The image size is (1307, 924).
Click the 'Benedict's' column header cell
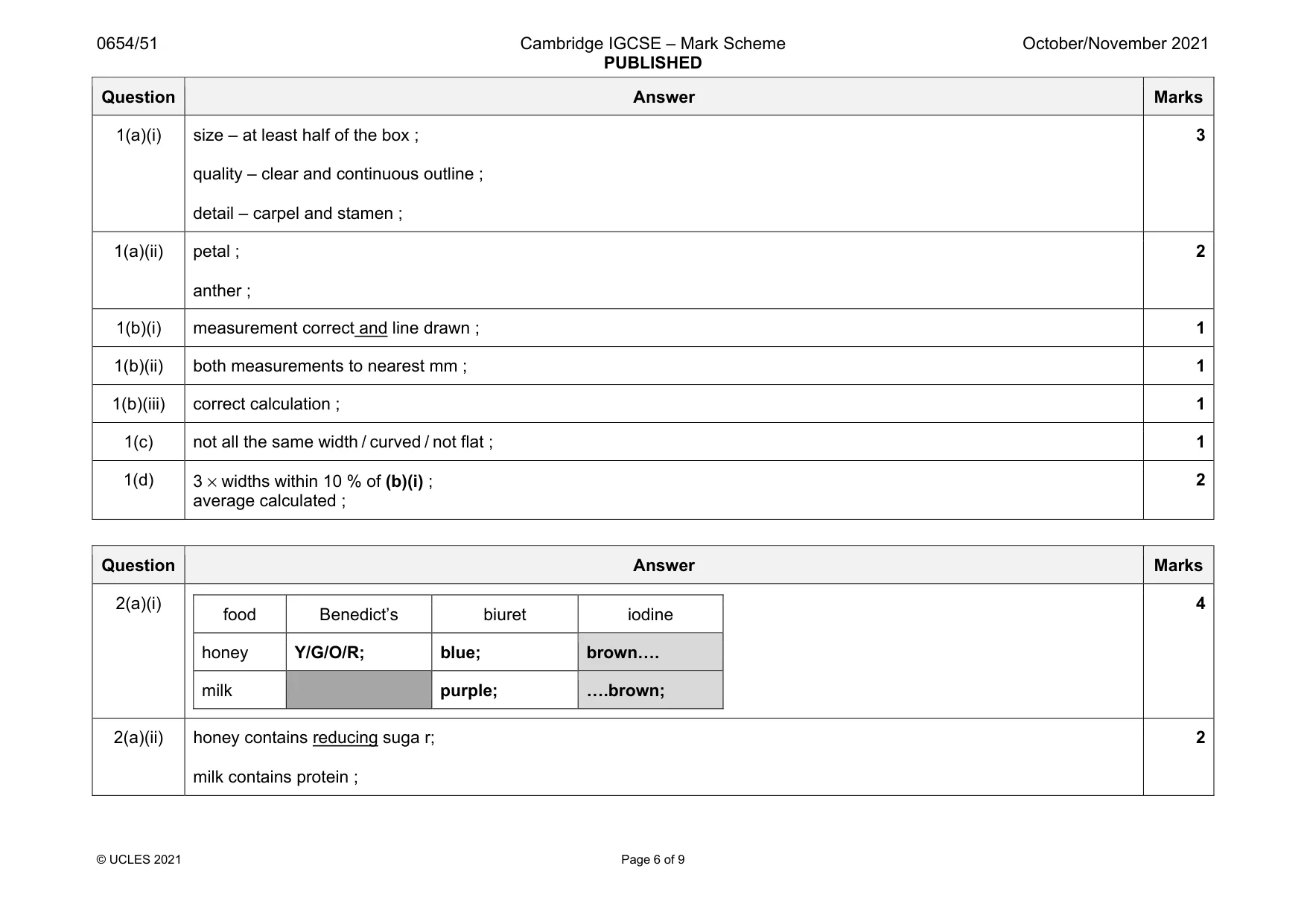[359, 614]
